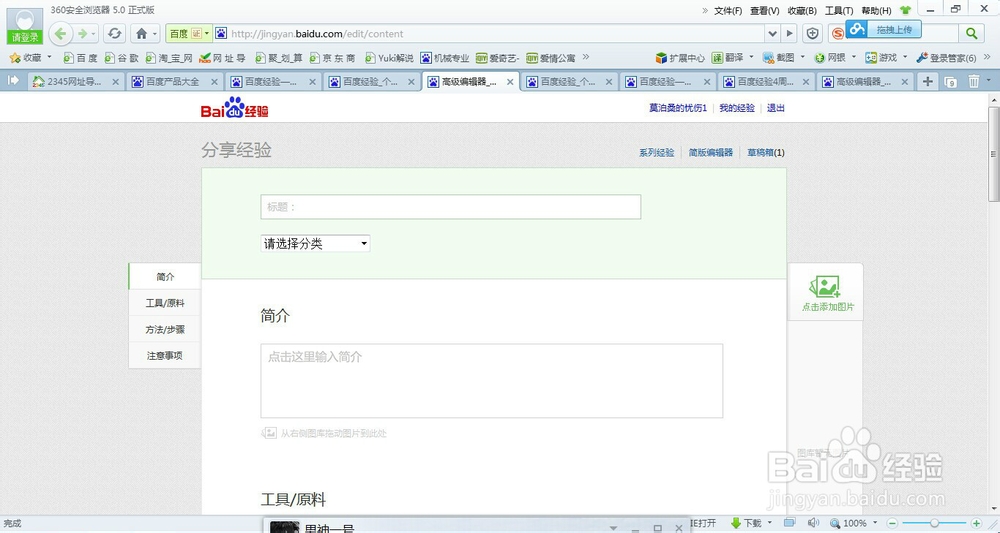Open the 请选择分类 category dropdown
Image resolution: width=1000 pixels, height=533 pixels.
coord(315,243)
